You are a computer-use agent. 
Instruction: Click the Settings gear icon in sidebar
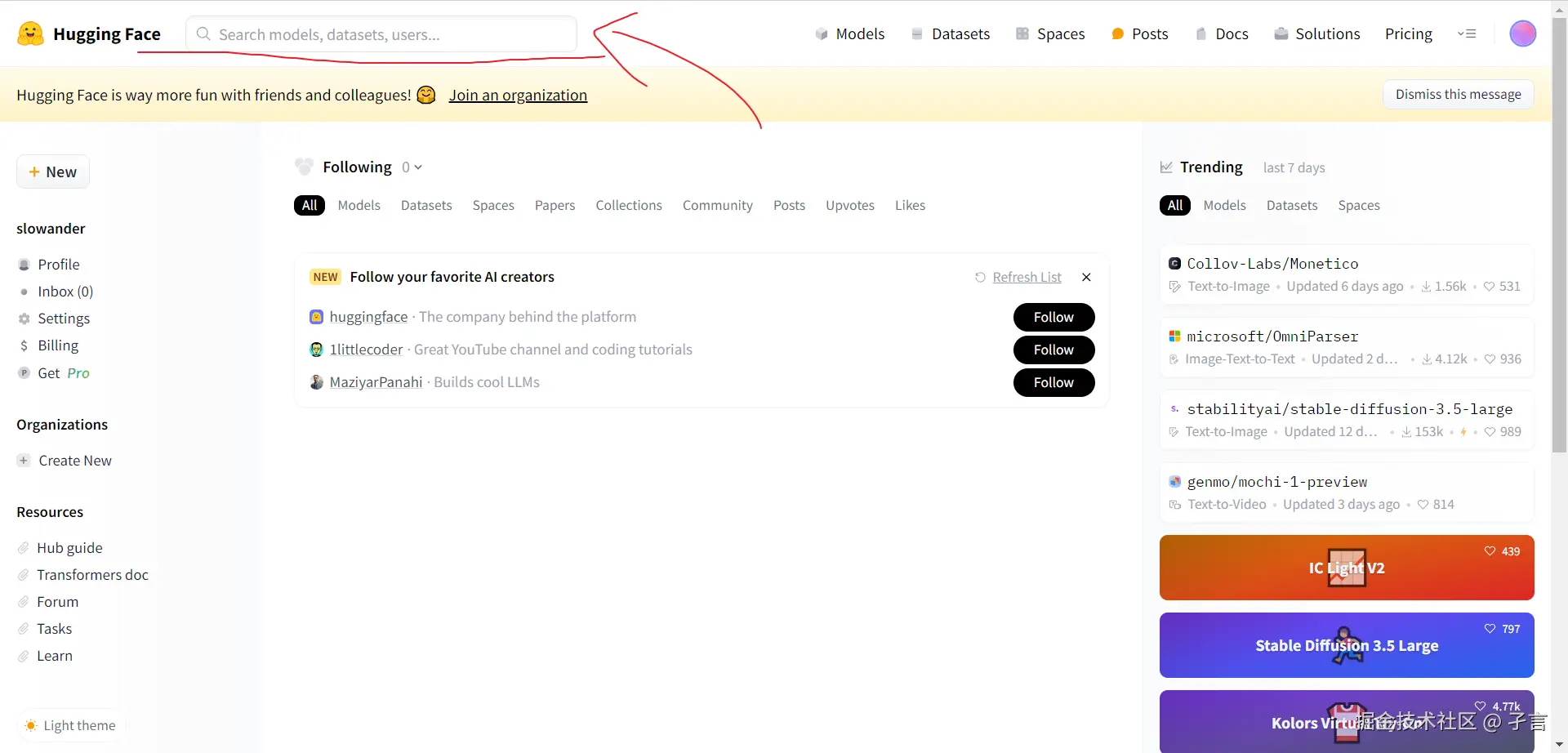[x=24, y=319]
